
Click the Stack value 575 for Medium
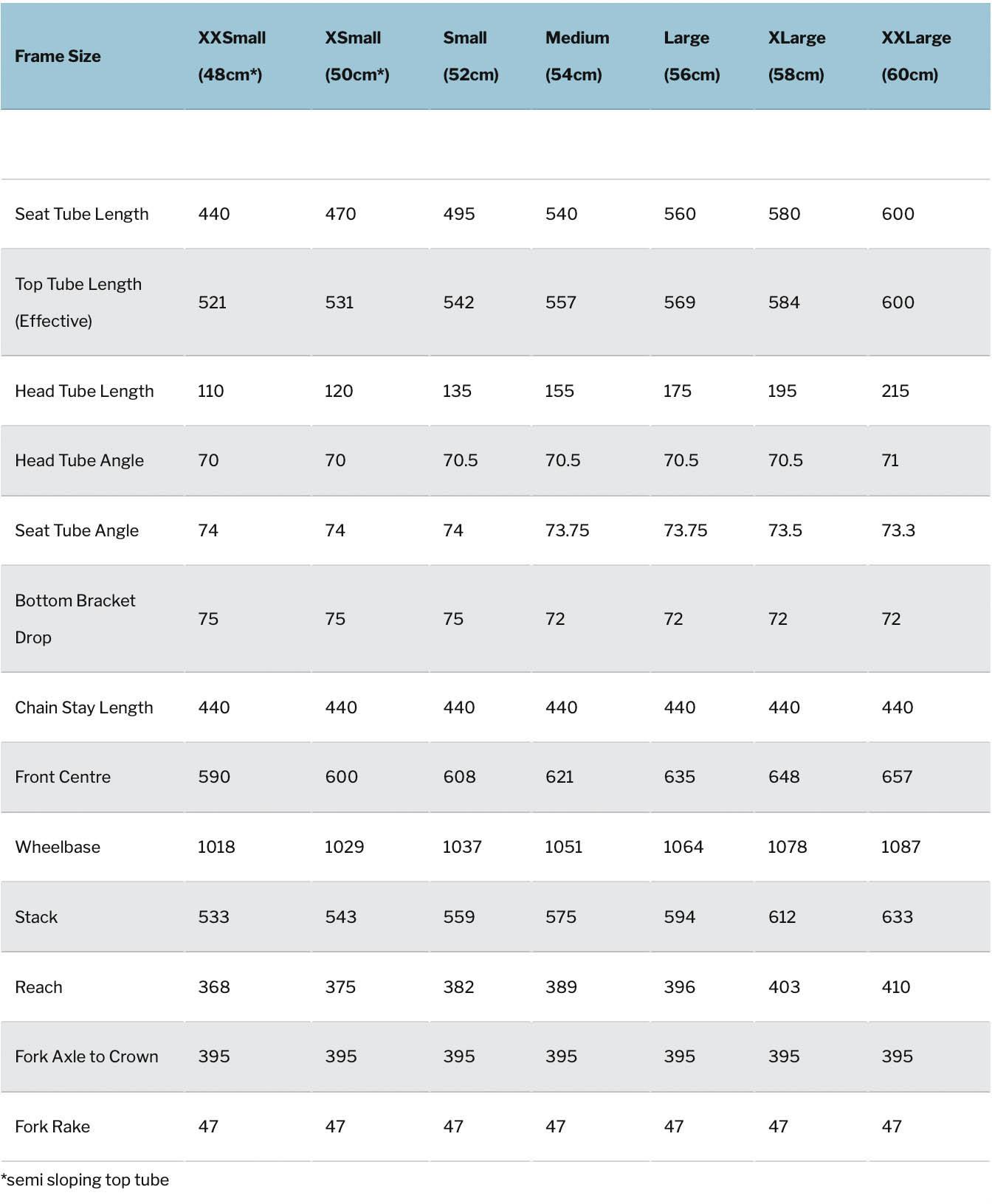click(x=561, y=917)
